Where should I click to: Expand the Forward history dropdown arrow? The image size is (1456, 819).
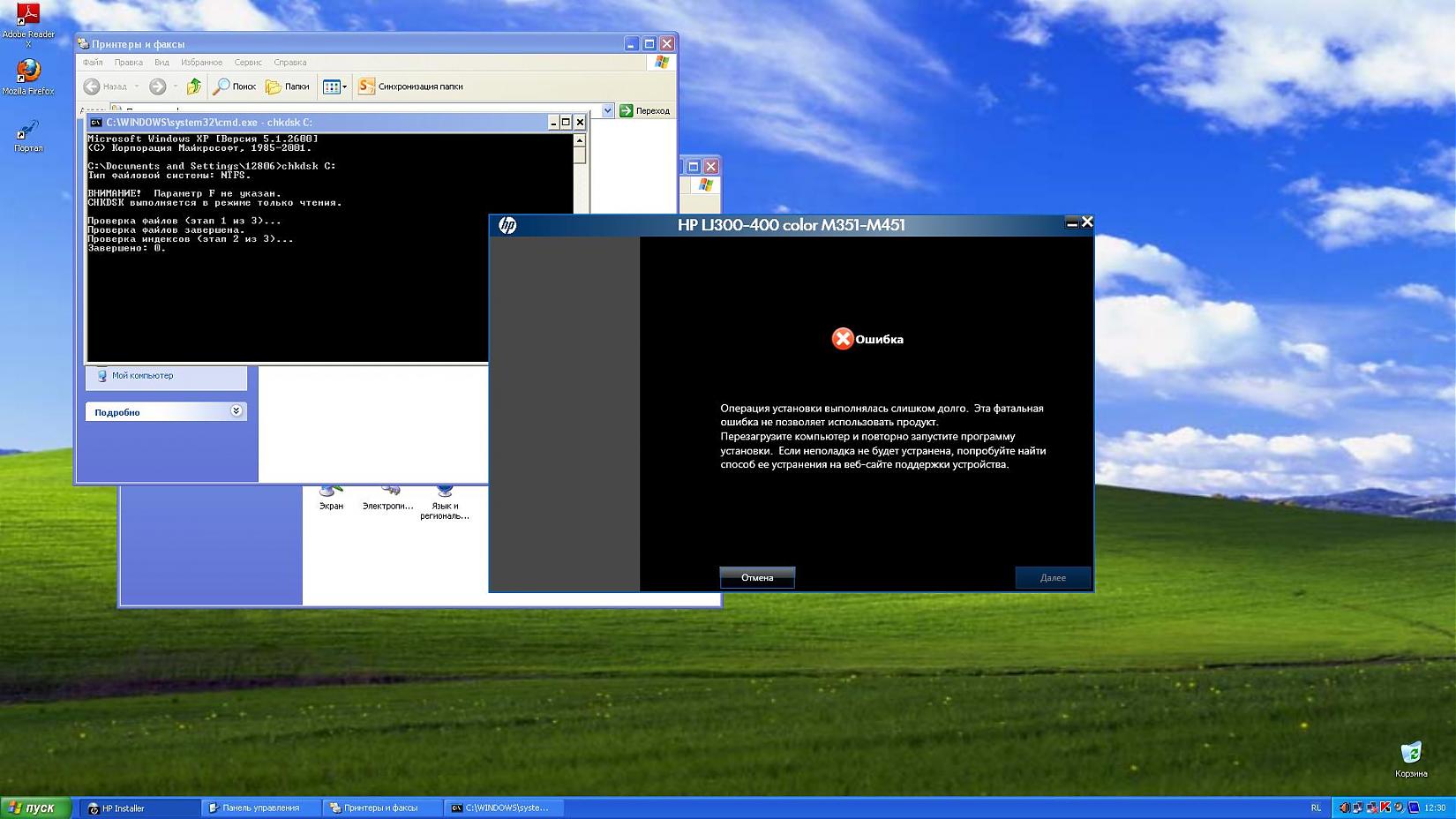[176, 86]
